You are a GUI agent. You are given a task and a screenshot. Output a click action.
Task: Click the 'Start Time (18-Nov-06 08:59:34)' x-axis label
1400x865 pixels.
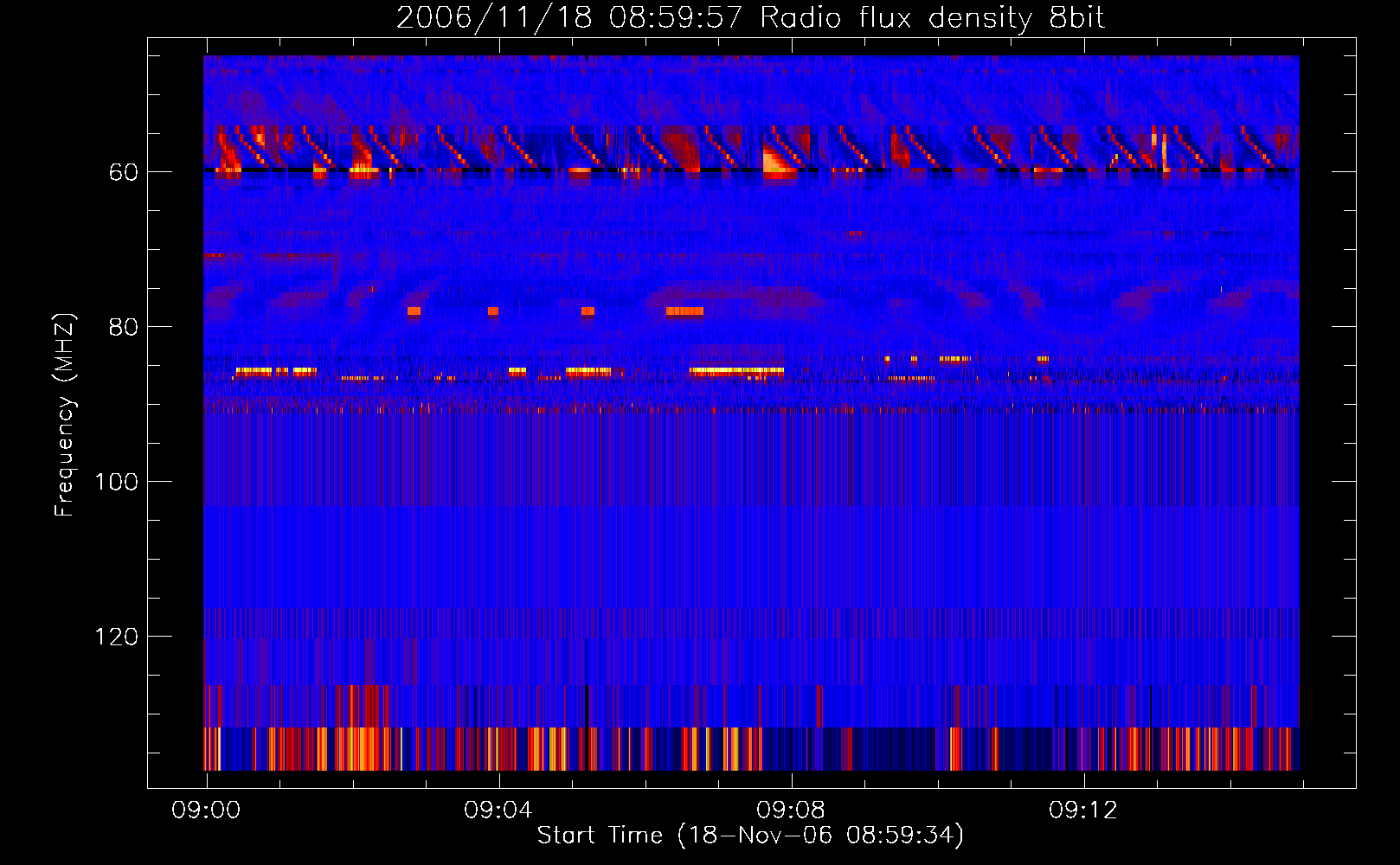click(750, 836)
